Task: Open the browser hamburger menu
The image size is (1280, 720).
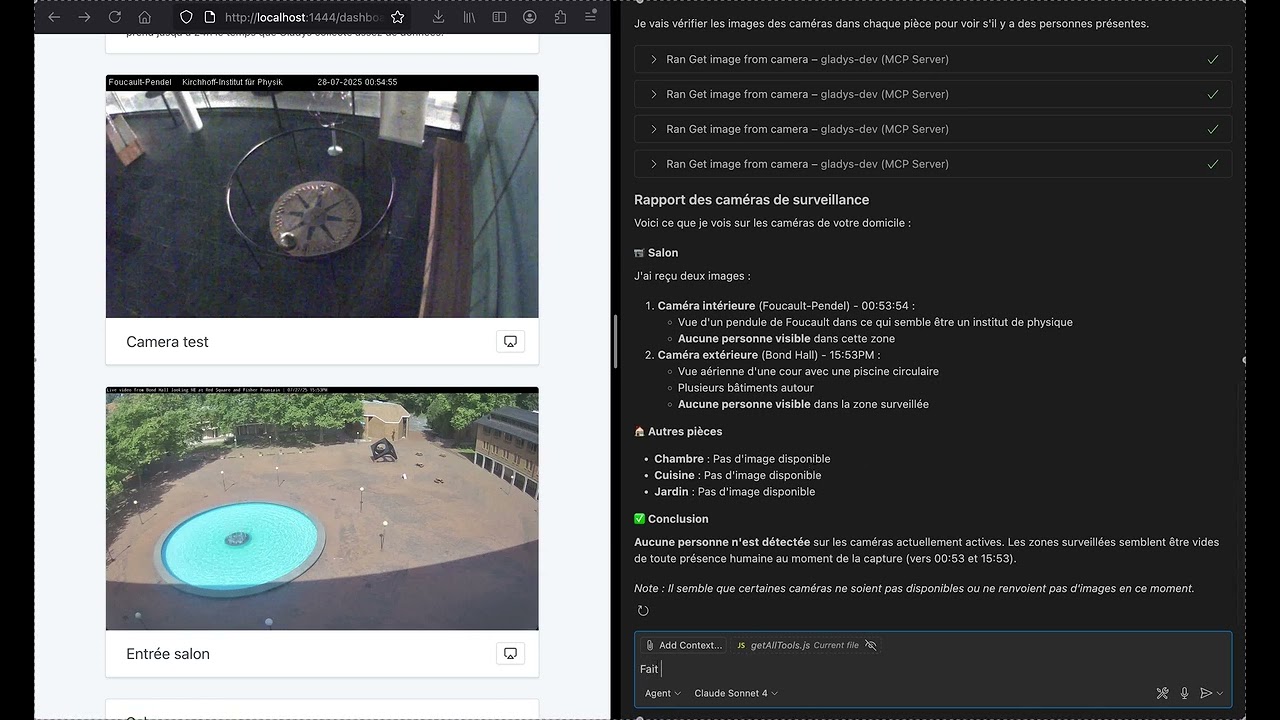Action: 590,17
